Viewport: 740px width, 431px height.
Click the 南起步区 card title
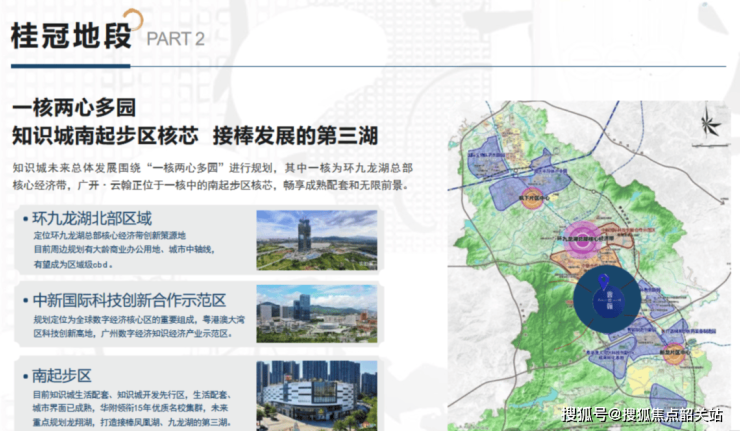(62, 376)
